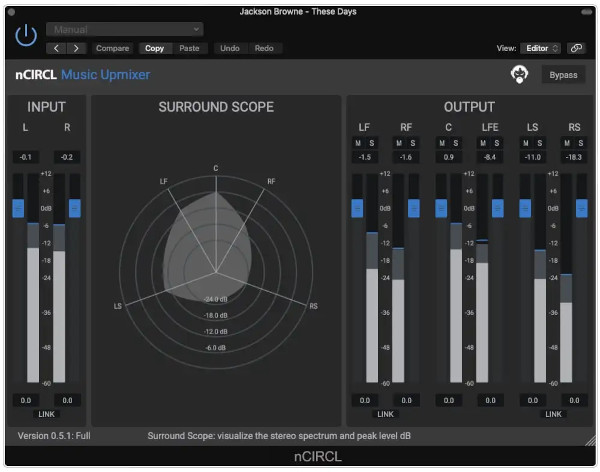Click the RF output fader handle
This screenshot has width=600, height=472.
click(x=414, y=209)
